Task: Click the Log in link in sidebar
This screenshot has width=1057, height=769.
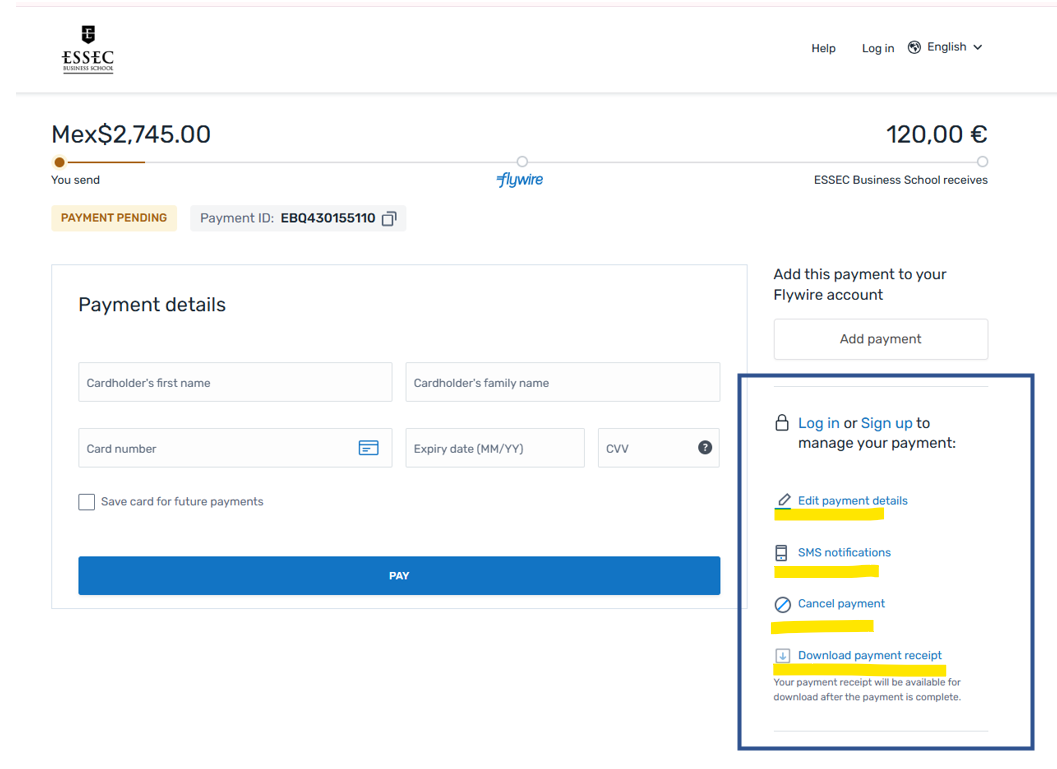Action: pyautogui.click(x=818, y=423)
